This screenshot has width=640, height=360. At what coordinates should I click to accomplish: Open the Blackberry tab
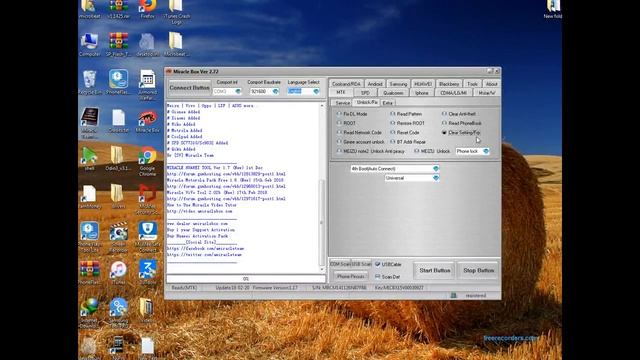(449, 84)
